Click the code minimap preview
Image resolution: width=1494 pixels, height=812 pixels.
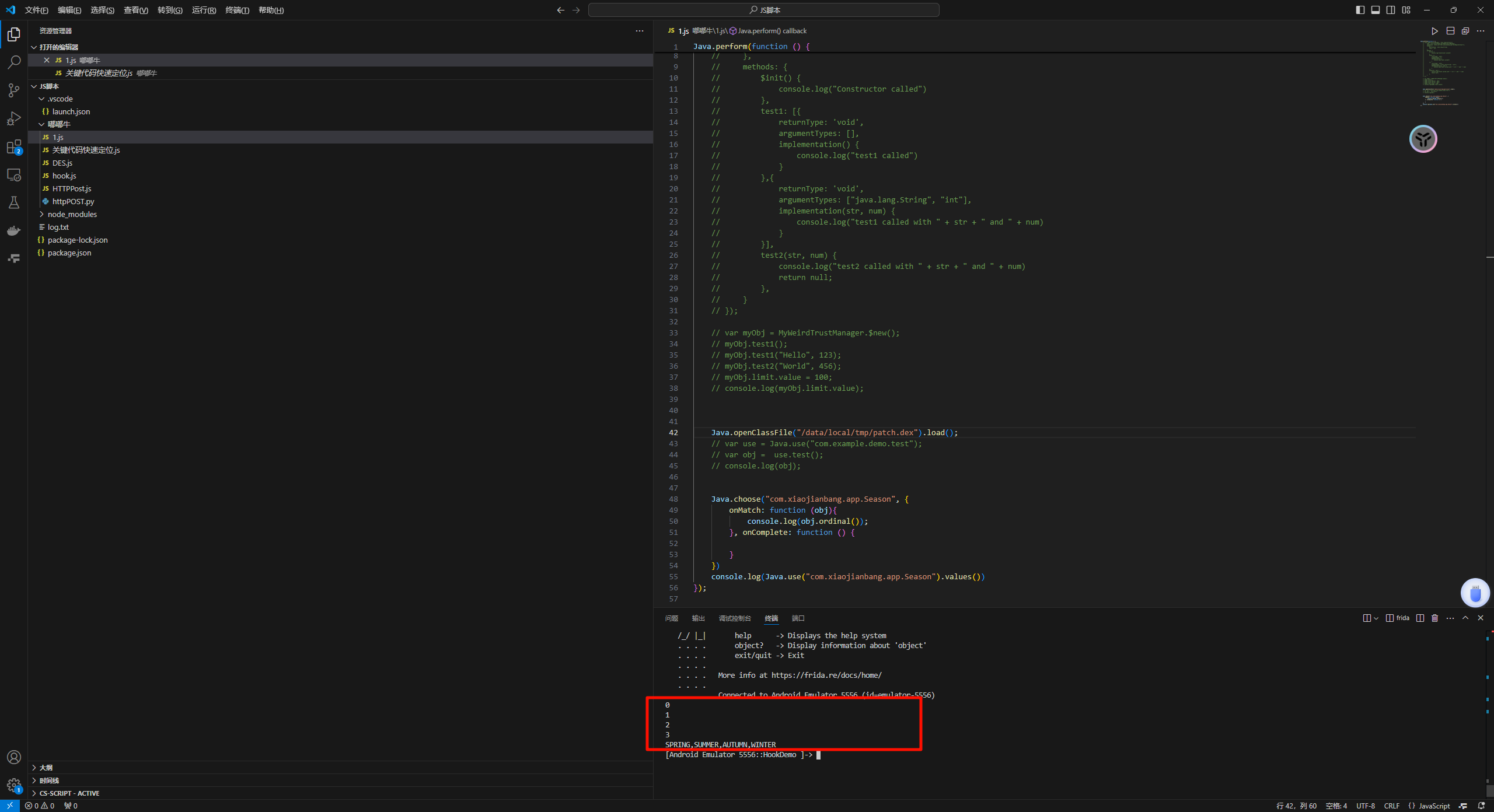click(x=1441, y=73)
